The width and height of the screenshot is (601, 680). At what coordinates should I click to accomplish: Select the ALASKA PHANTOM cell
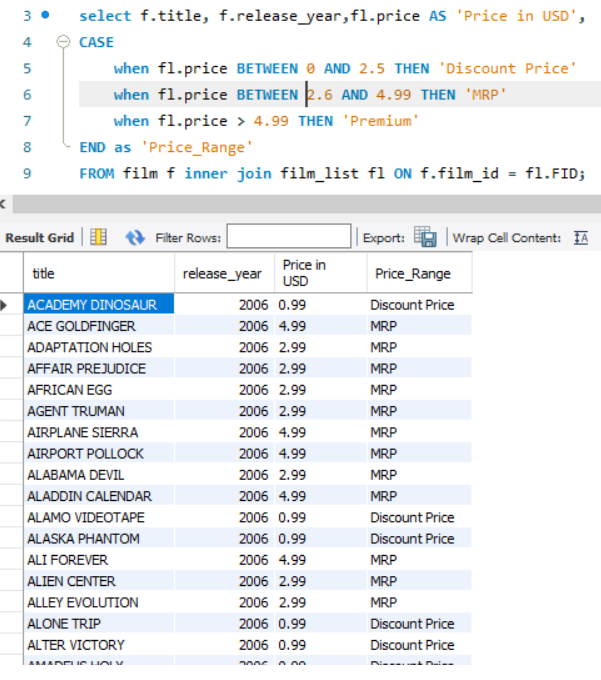click(x=99, y=538)
